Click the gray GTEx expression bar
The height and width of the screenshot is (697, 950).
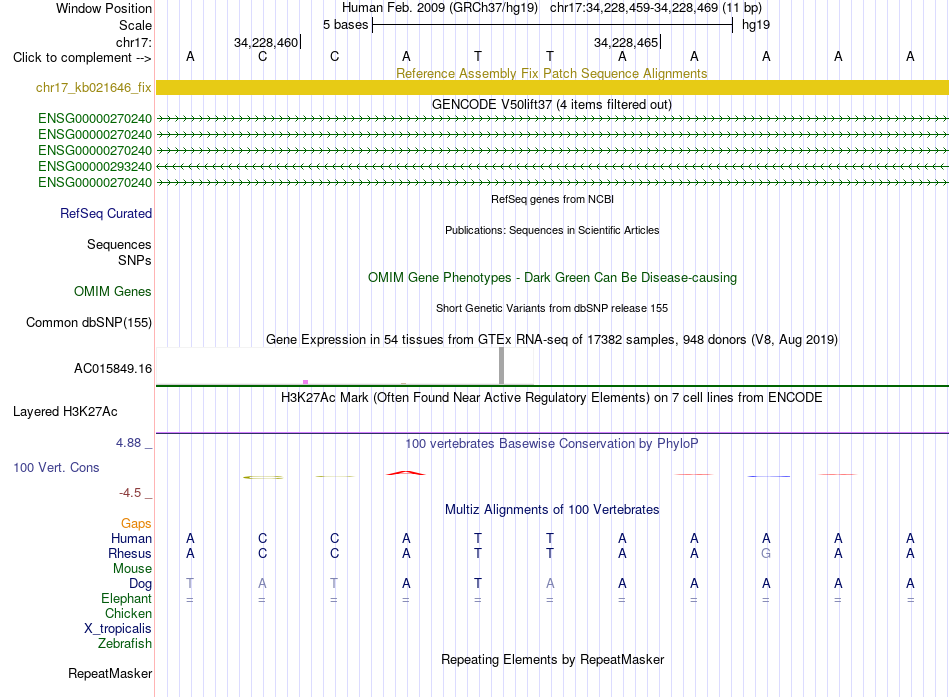(501, 365)
